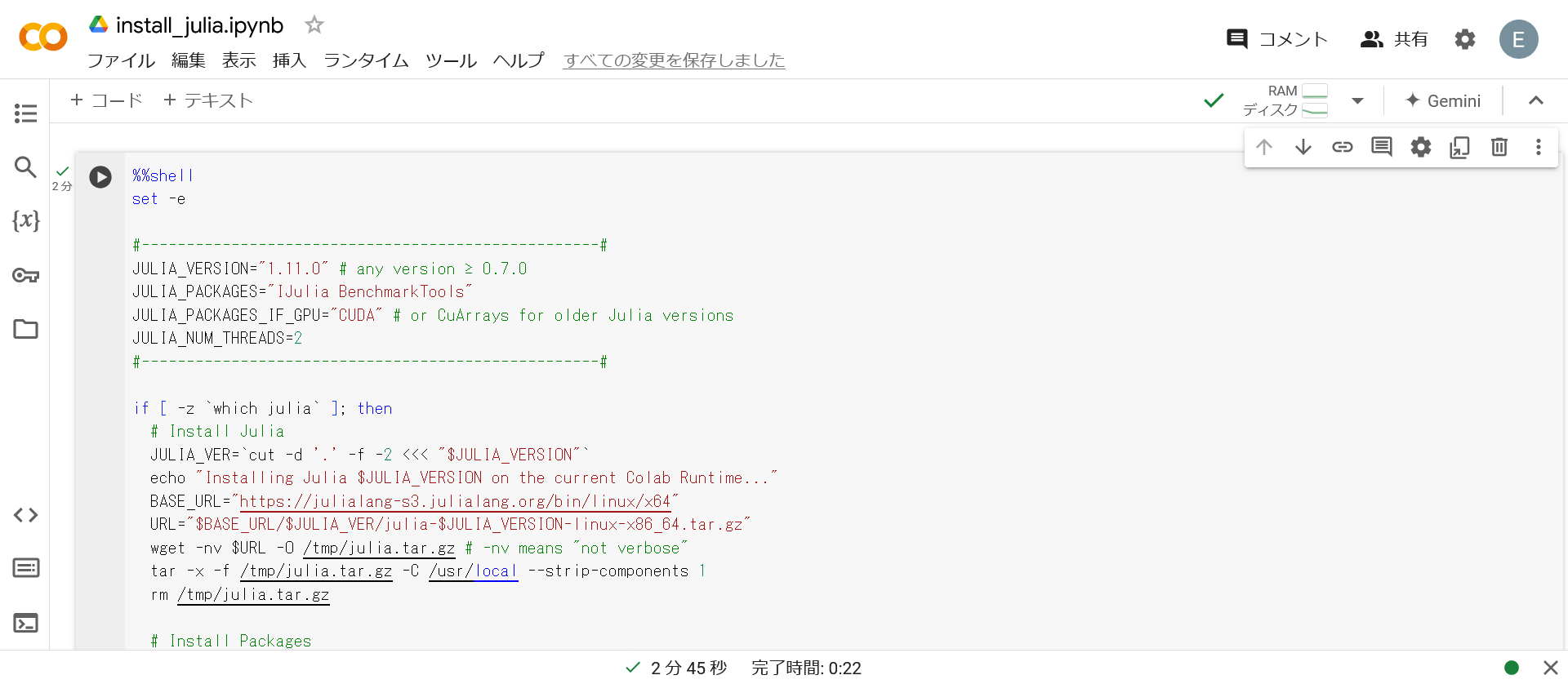Screen dimensions: 1568x684
Task: Open code snippets panel
Action: tap(25, 515)
